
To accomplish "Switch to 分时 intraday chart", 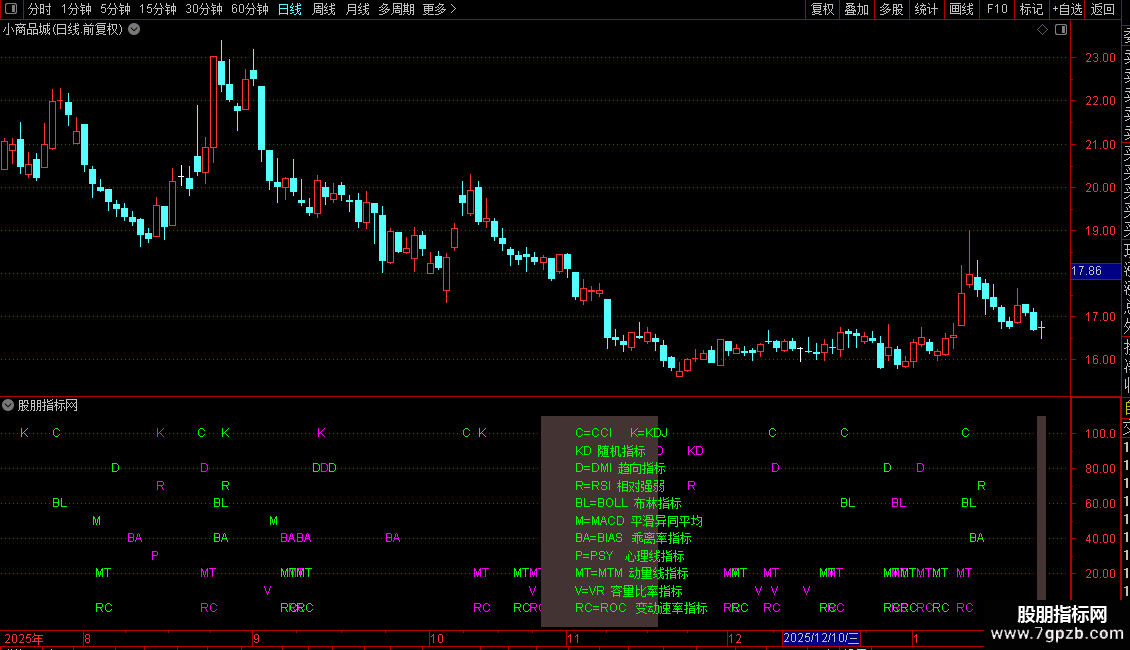I will [x=40, y=9].
